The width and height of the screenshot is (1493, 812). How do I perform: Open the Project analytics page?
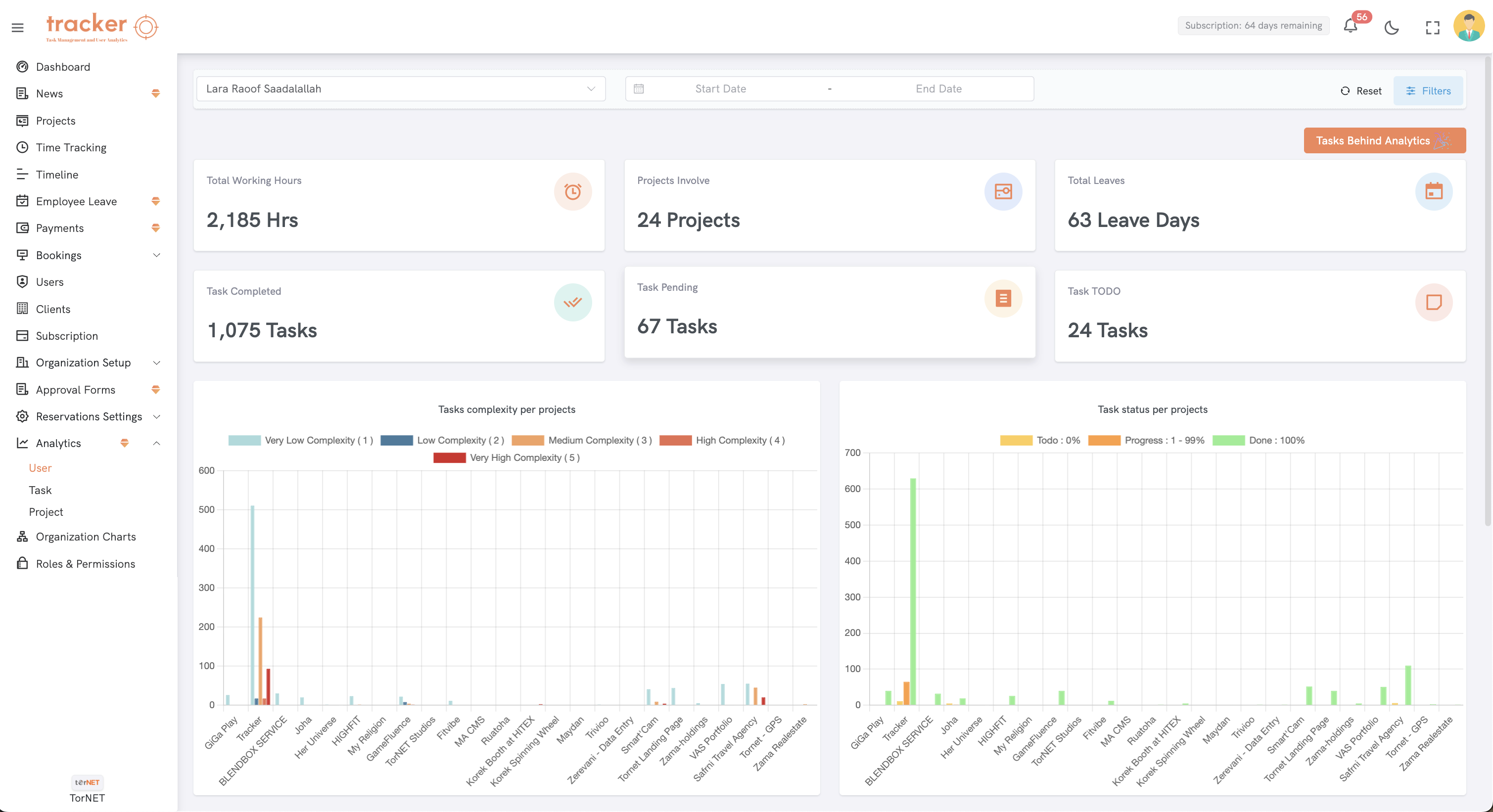coord(46,511)
